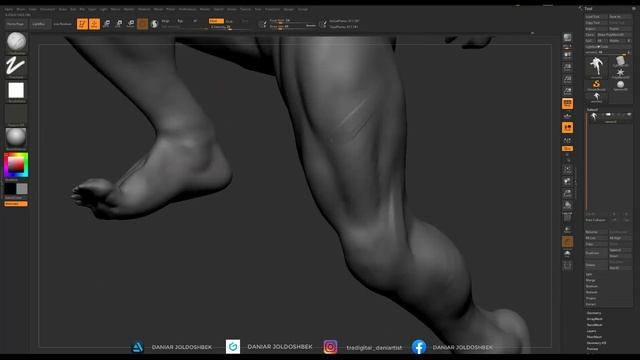
Task: Click the Live Boolean button
Action: 62,24
